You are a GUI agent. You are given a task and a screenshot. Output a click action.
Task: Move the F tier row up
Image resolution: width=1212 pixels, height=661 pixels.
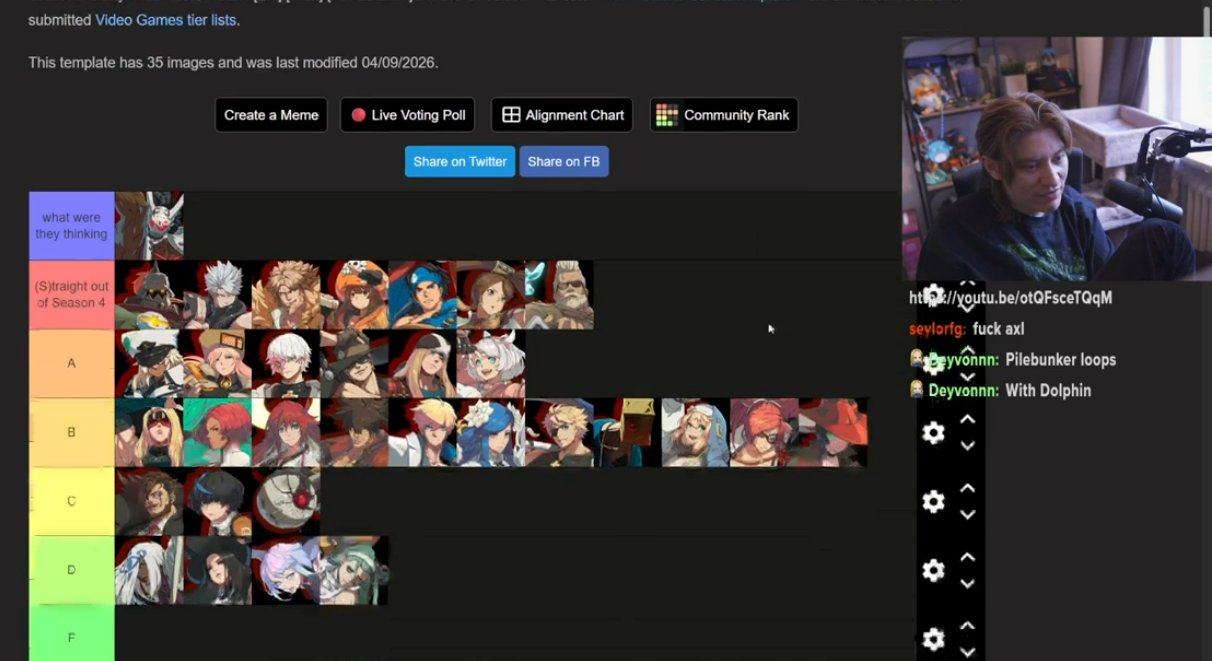tap(967, 627)
